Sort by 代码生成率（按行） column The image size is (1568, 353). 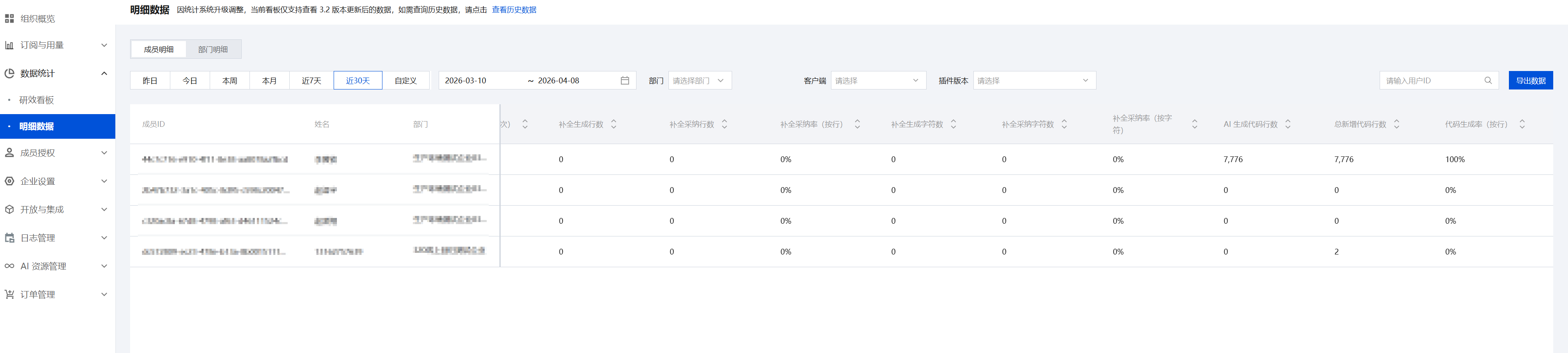click(1522, 124)
